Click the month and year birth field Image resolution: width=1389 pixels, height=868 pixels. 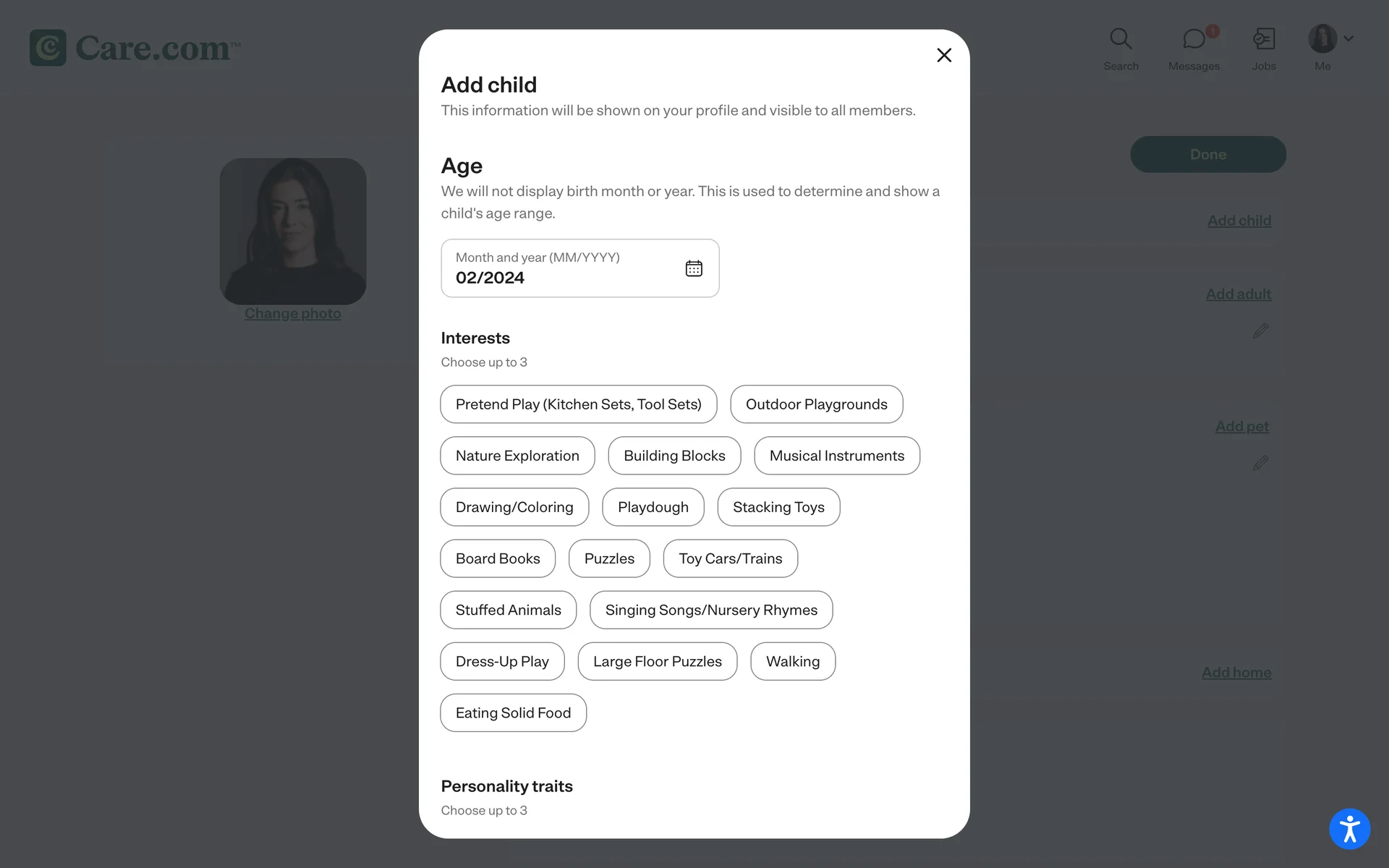click(564, 268)
